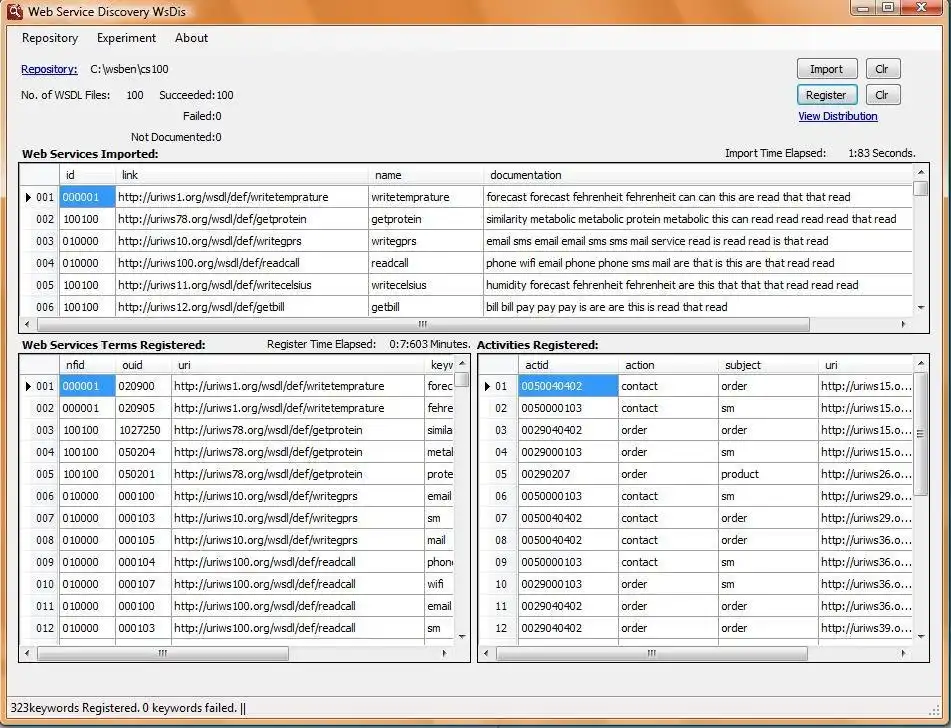This screenshot has height=728, width=951.
Task: Click the terms table vertical scrollbar down arrow
Action: (x=462, y=636)
